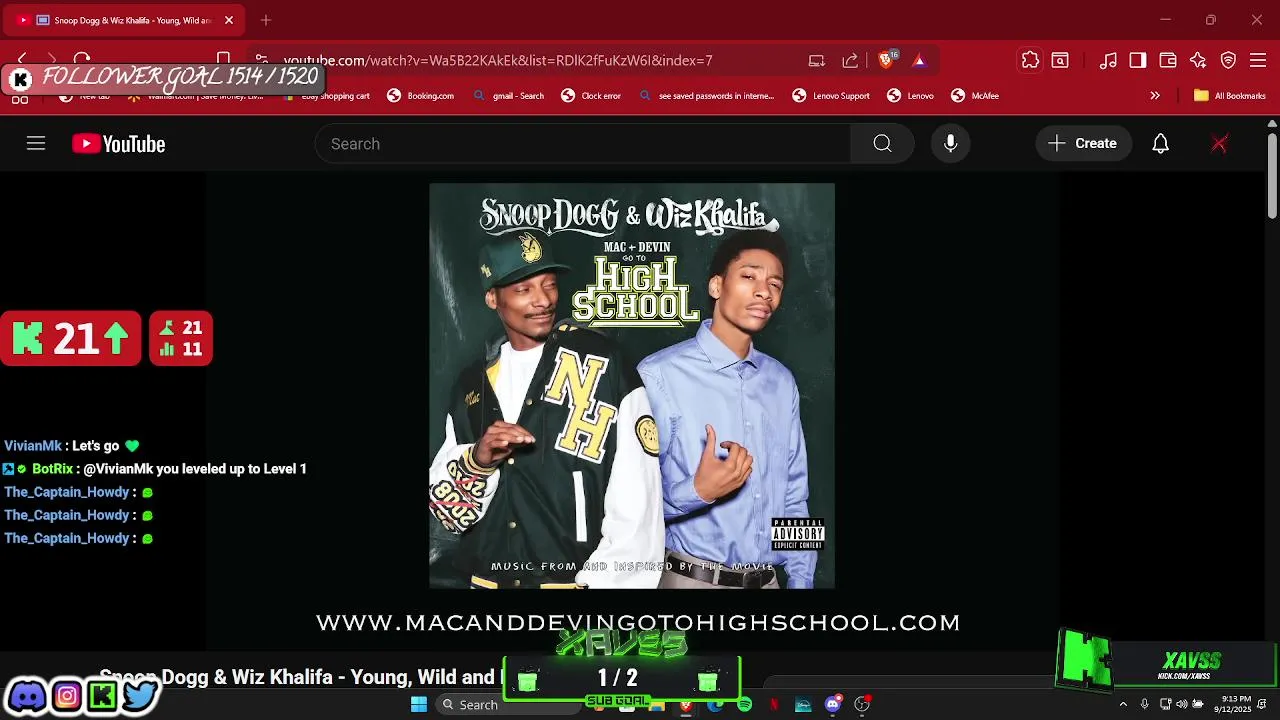Open Leo AI sparkle icon

click(1198, 60)
